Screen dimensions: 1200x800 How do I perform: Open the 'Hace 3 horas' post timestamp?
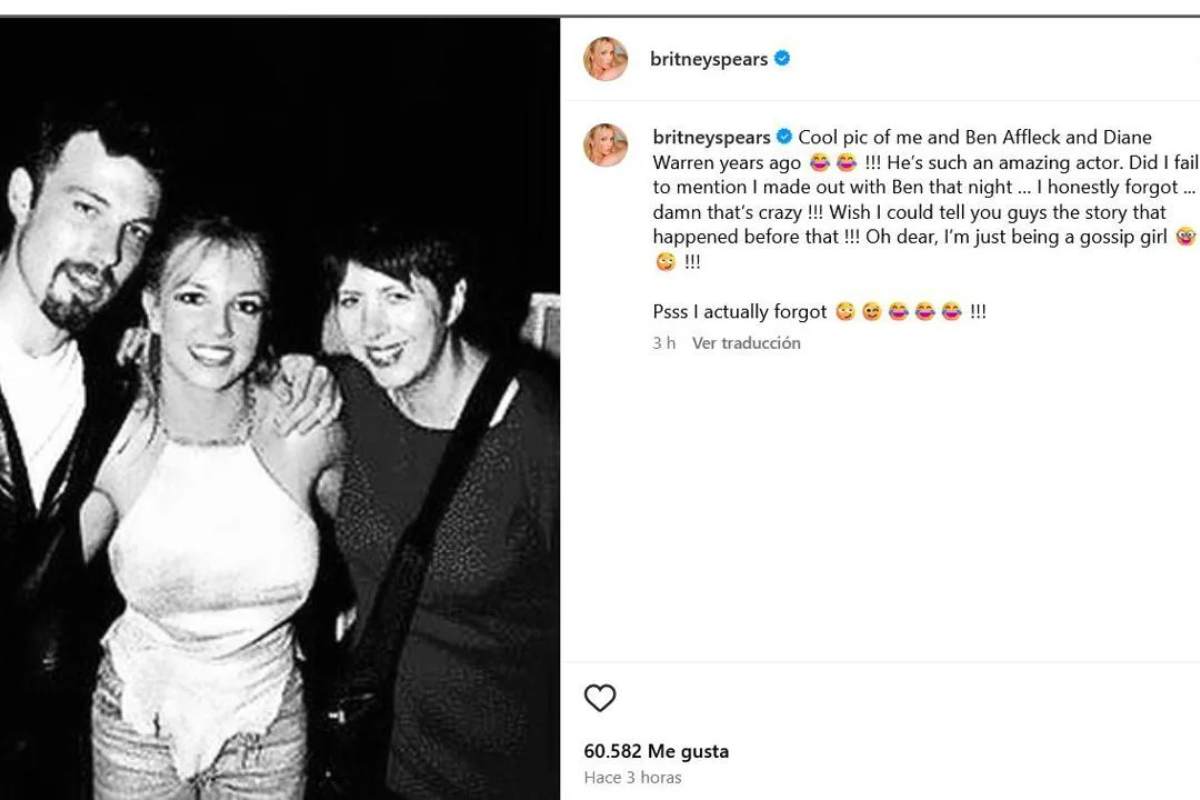[x=632, y=777]
